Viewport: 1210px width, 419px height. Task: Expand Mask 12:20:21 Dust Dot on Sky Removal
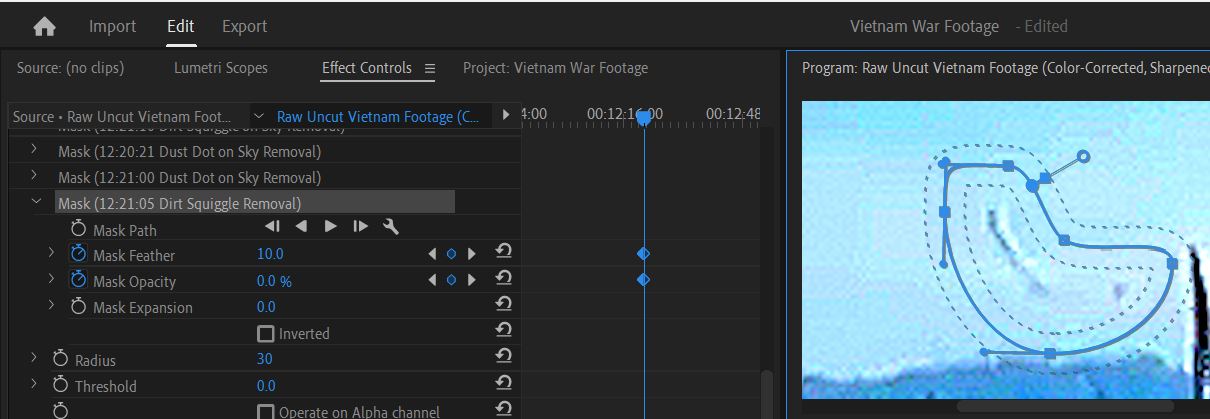point(34,151)
